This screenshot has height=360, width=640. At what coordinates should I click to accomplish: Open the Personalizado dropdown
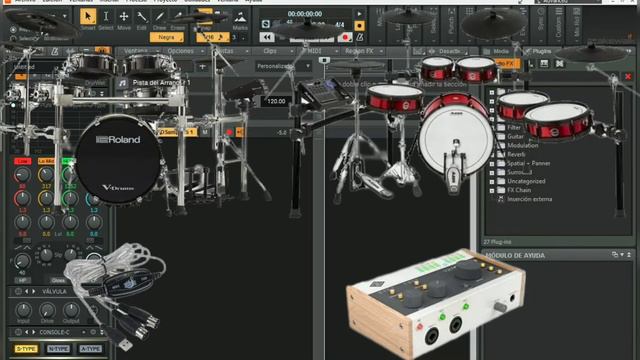tap(283, 66)
